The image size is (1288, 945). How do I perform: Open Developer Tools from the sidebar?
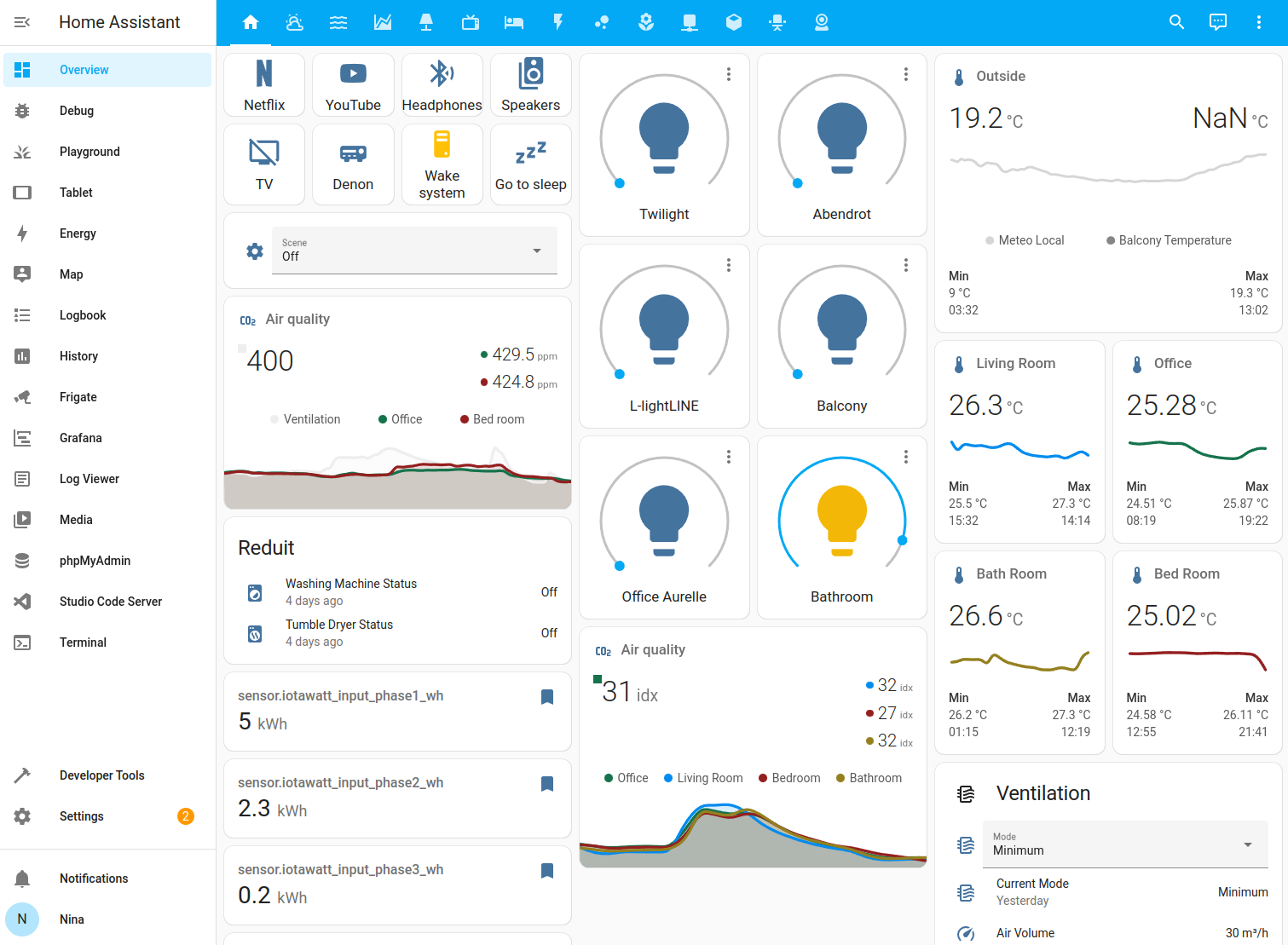click(101, 775)
